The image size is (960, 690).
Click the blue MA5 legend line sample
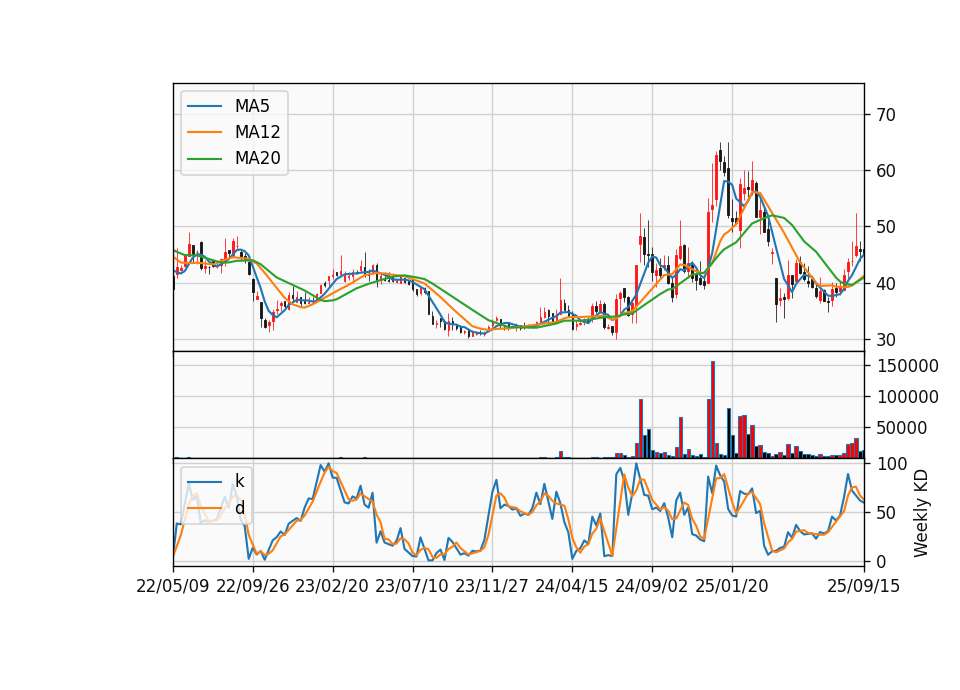tap(204, 106)
